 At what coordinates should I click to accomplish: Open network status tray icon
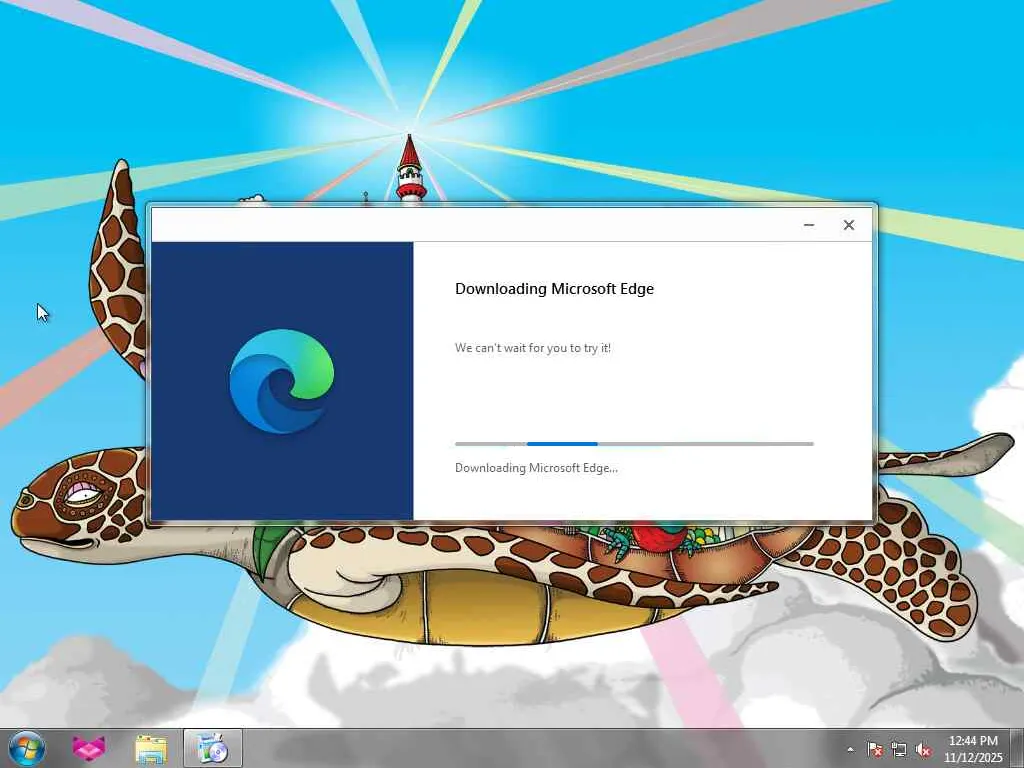tap(899, 750)
